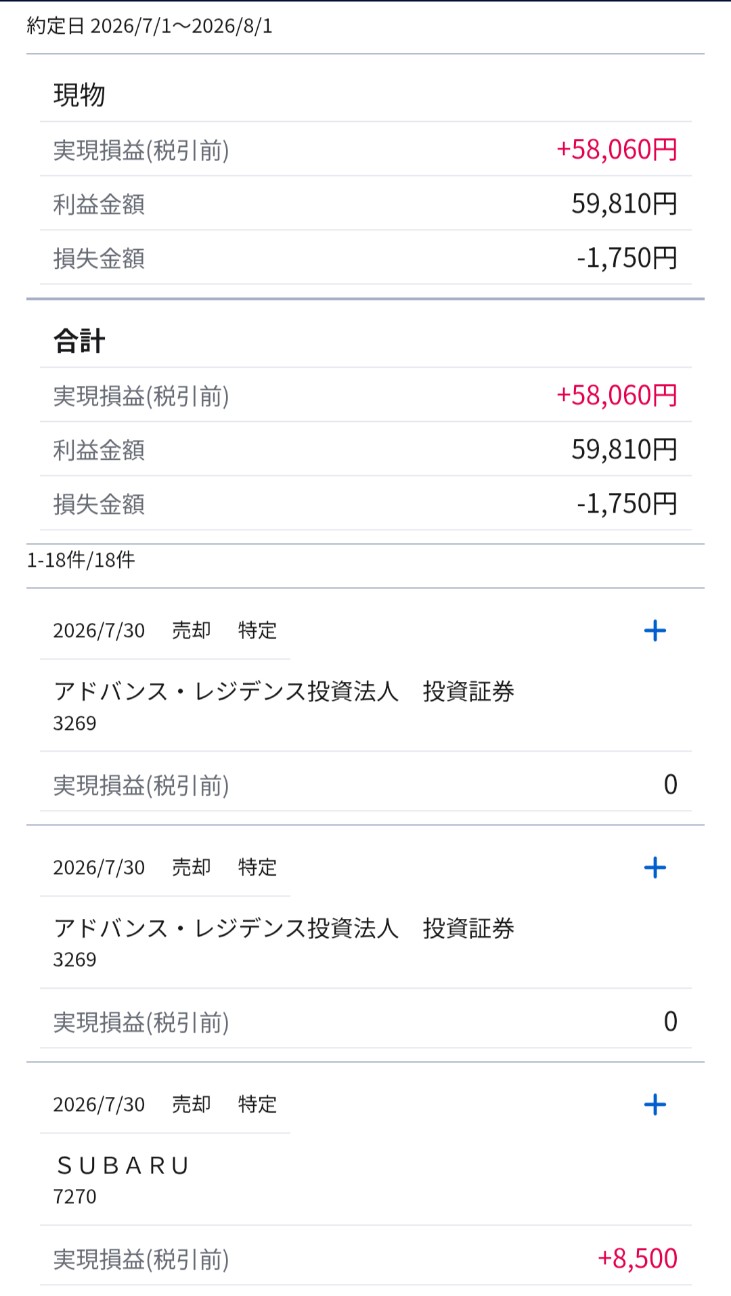This screenshot has height=1296, width=731.
Task: Click 合計 利益金額 59,810円 row
Action: click(x=365, y=450)
